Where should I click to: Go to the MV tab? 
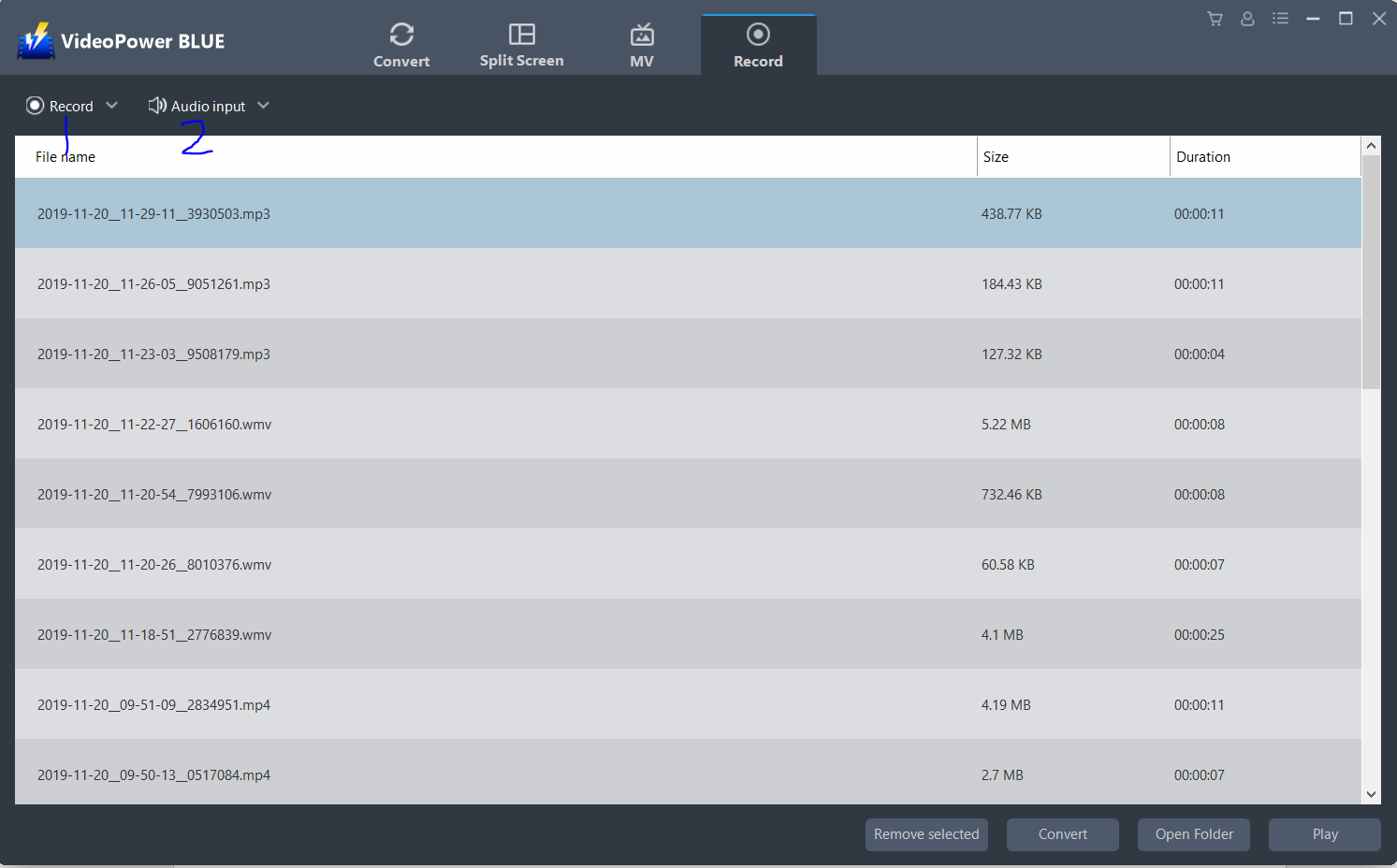tap(642, 45)
